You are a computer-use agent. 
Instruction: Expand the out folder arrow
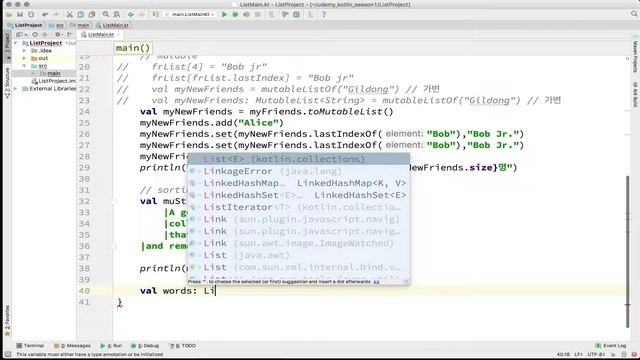tap(24, 58)
